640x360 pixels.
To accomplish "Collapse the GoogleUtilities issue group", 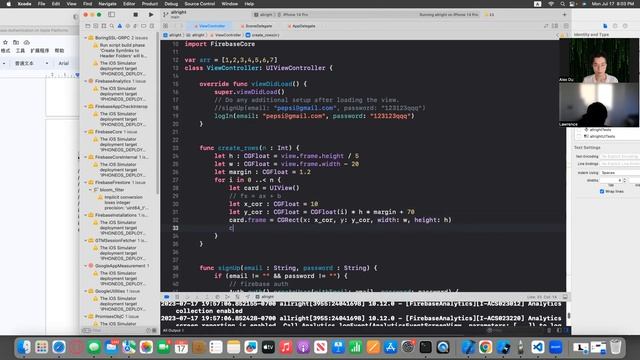I will 85,291.
